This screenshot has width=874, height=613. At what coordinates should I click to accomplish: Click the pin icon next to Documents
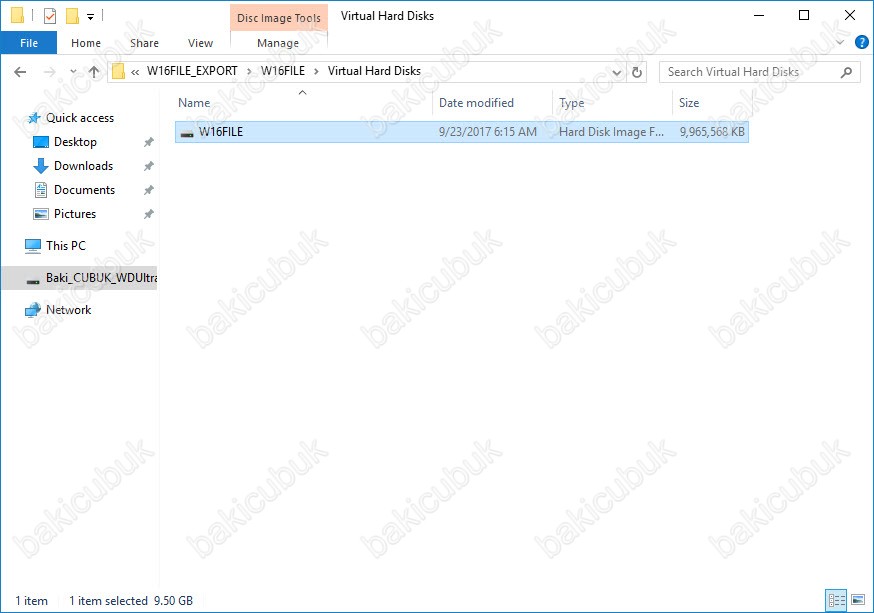[x=148, y=190]
